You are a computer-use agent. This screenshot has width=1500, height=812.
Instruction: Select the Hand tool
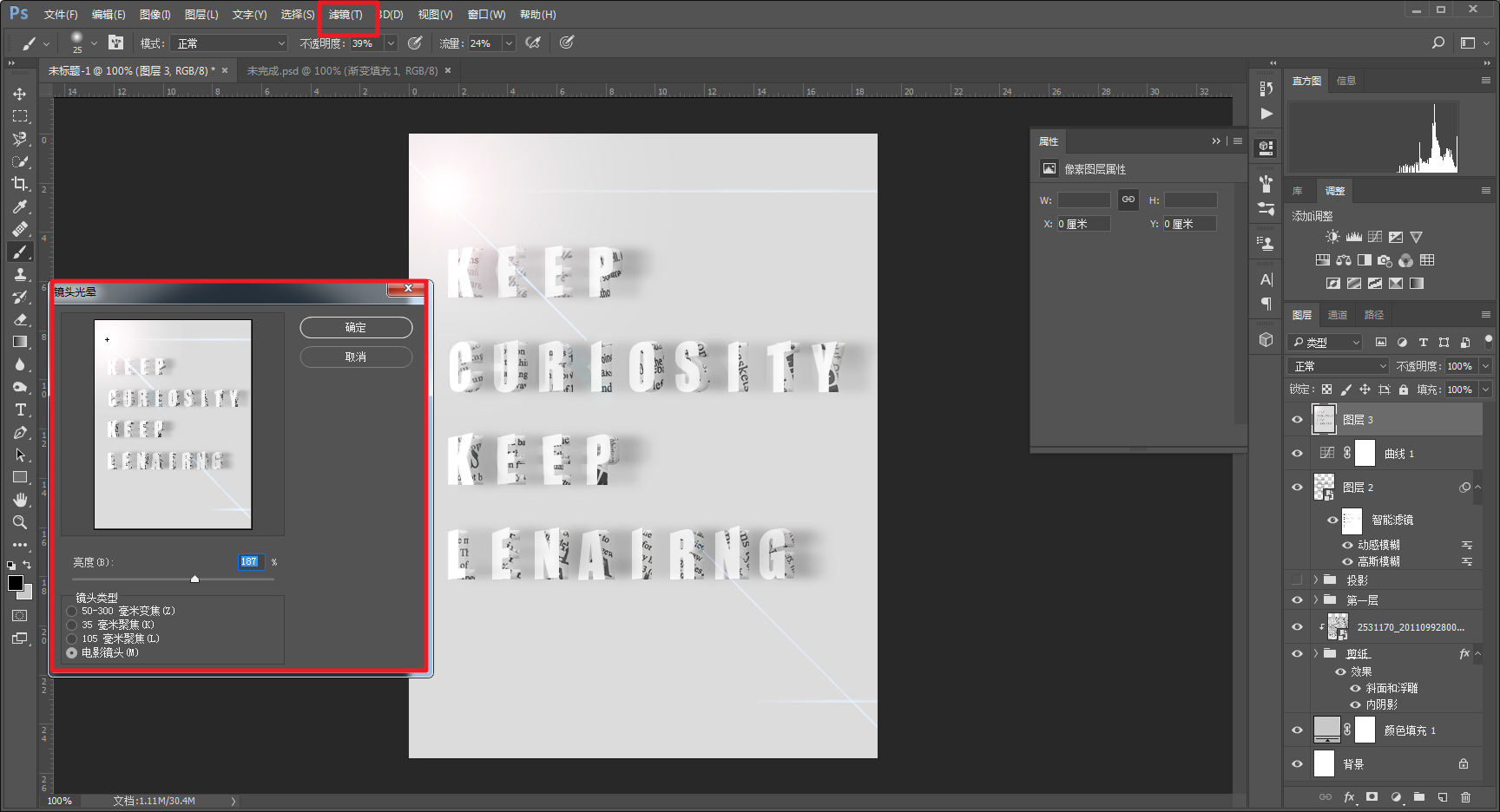click(x=19, y=500)
